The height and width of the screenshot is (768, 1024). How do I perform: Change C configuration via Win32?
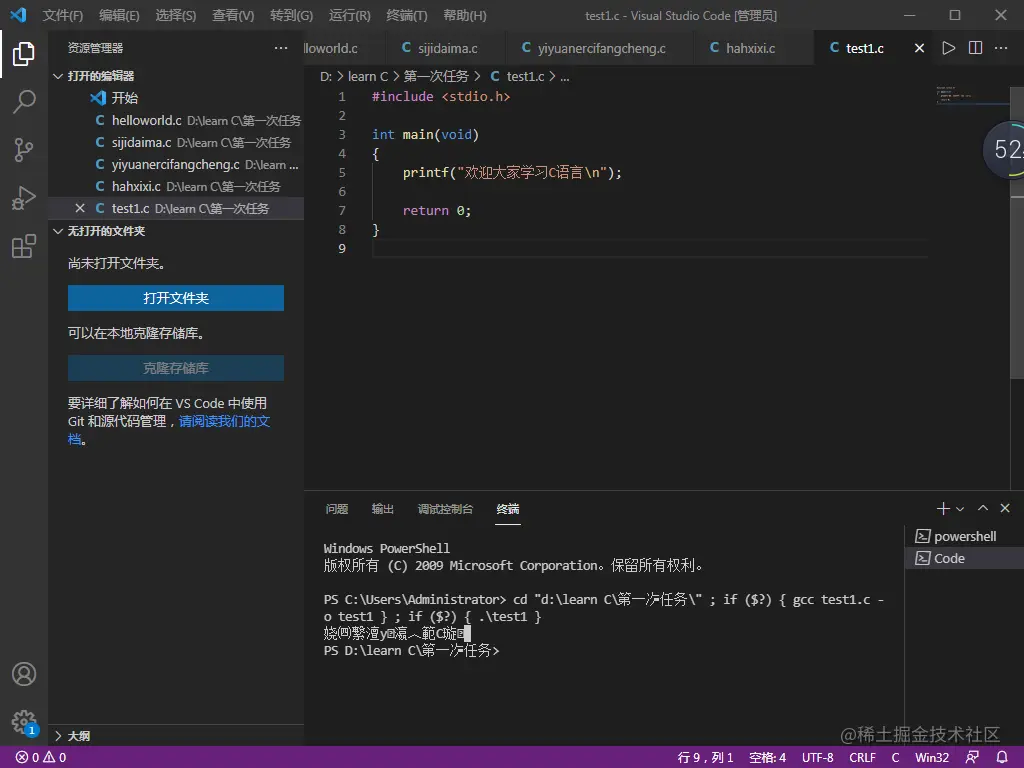tap(932, 758)
